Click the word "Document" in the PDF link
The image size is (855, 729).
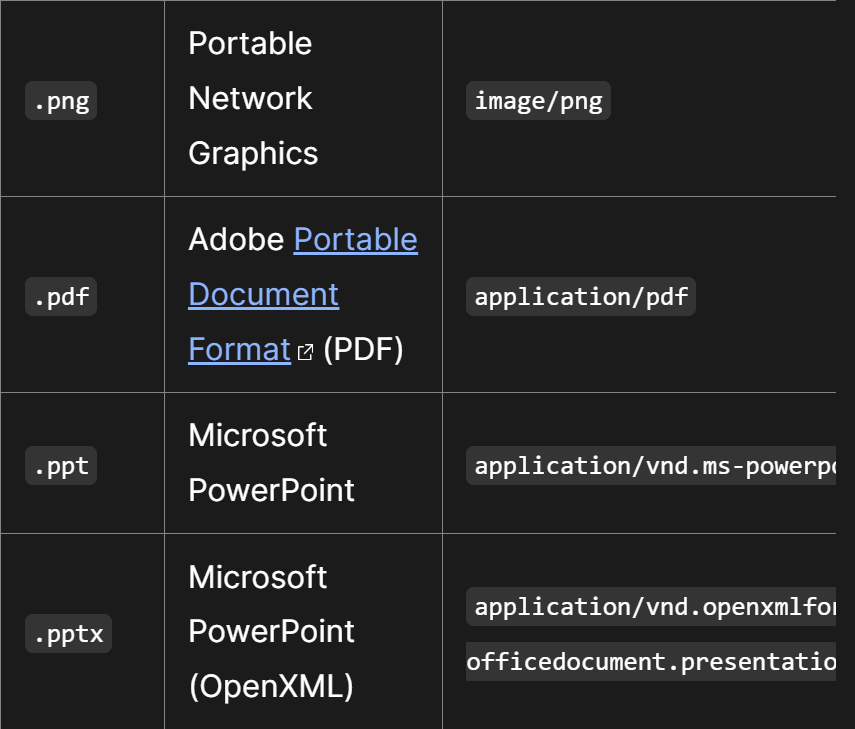pyautogui.click(x=263, y=295)
